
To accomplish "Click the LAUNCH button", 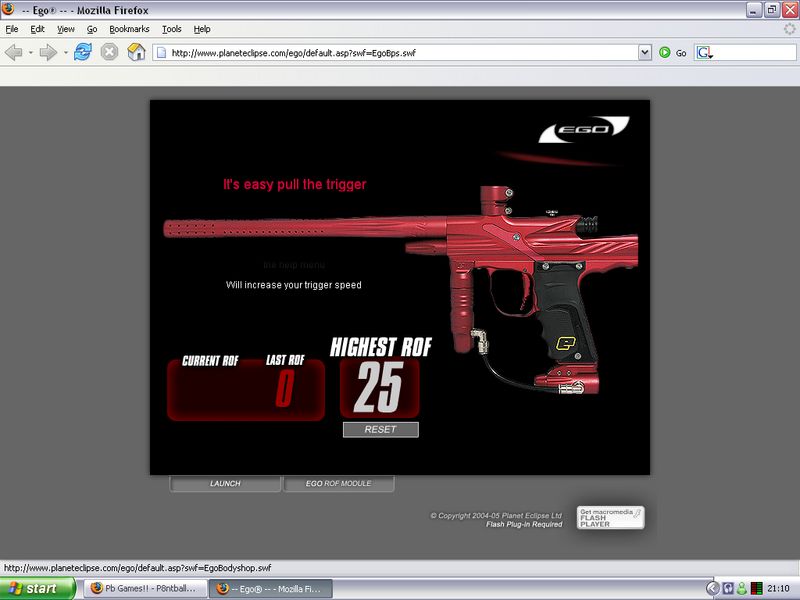I will pyautogui.click(x=225, y=483).
